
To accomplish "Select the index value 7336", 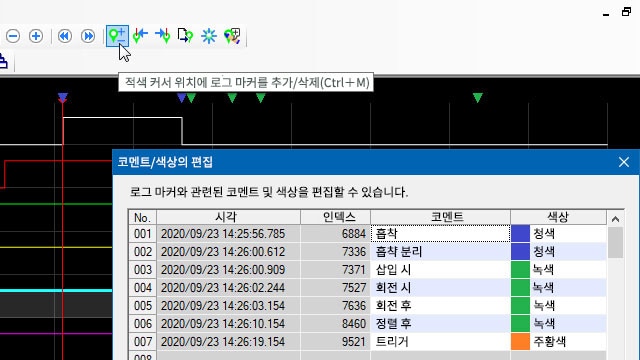I will pyautogui.click(x=336, y=251).
